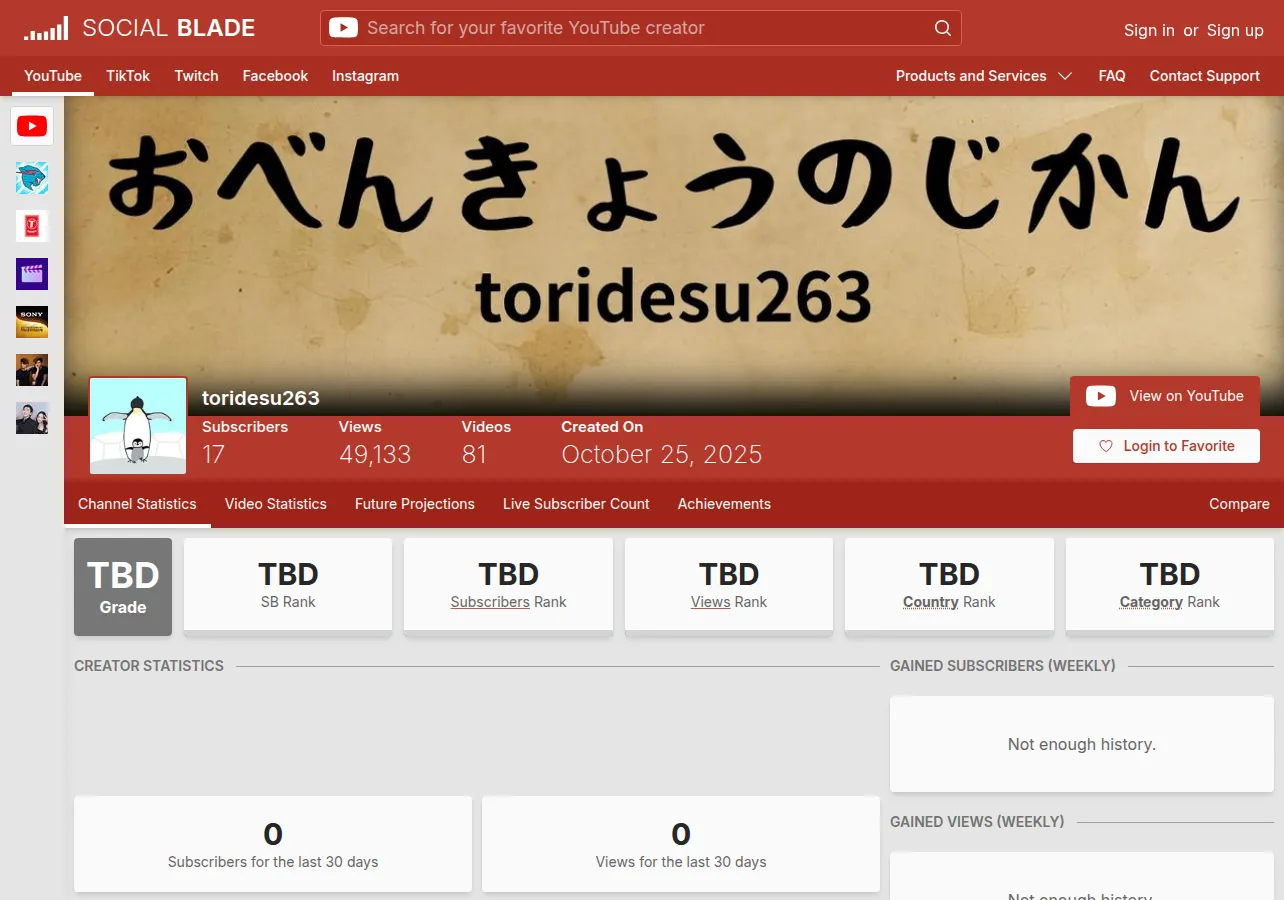The image size is (1284, 900).
Task: Click the Sign in link
Action: coord(1149,30)
